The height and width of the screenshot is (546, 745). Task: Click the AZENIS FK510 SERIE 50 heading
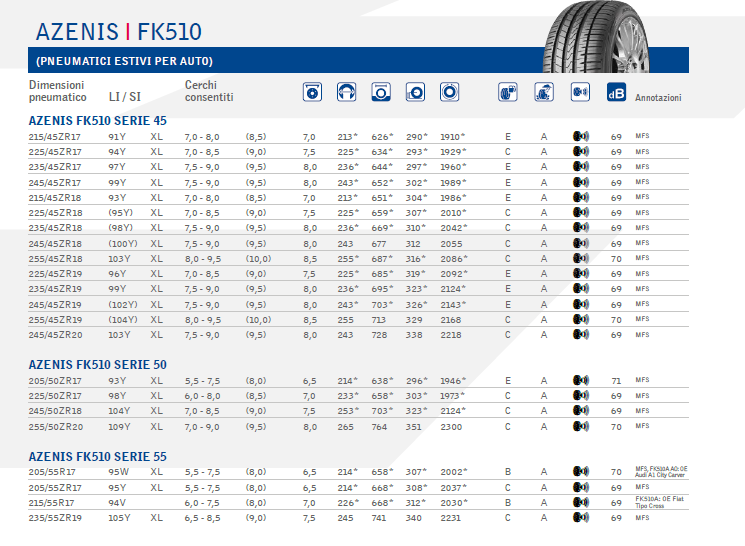coord(98,364)
